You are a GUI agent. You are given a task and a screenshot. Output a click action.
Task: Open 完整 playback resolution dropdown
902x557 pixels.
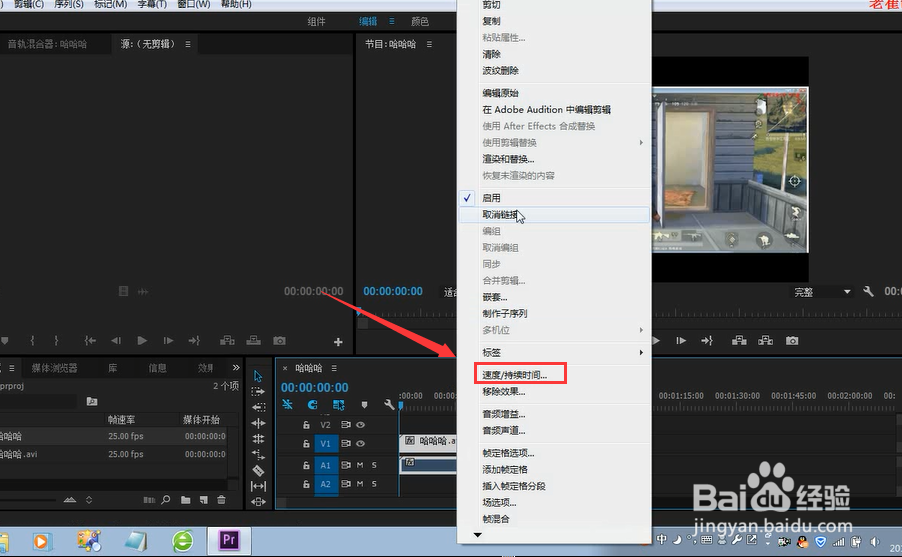click(x=823, y=292)
